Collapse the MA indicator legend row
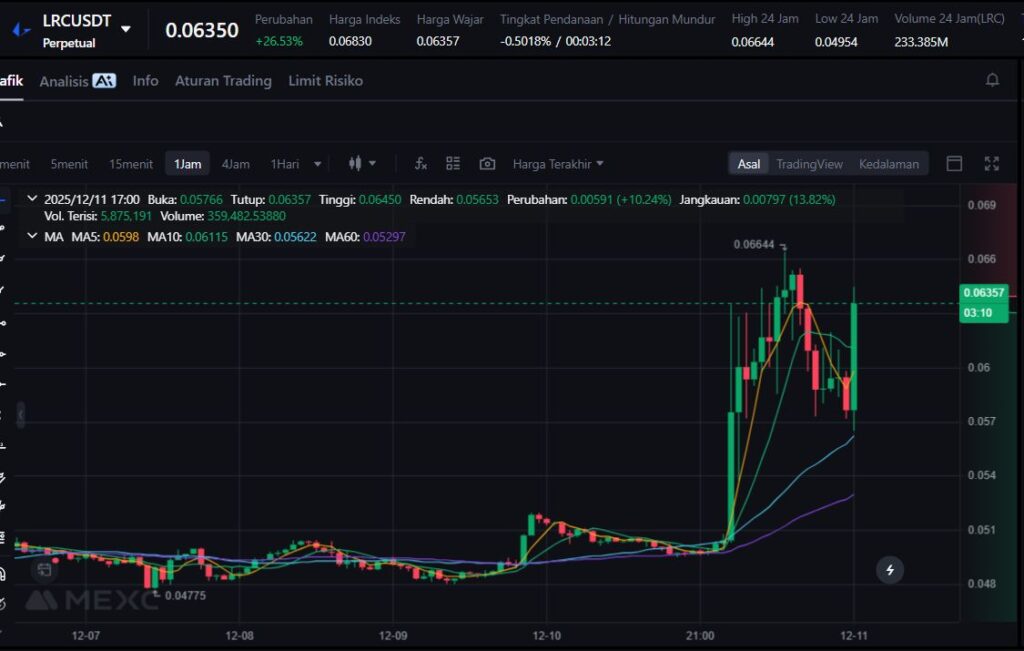The image size is (1024, 651). (32, 236)
